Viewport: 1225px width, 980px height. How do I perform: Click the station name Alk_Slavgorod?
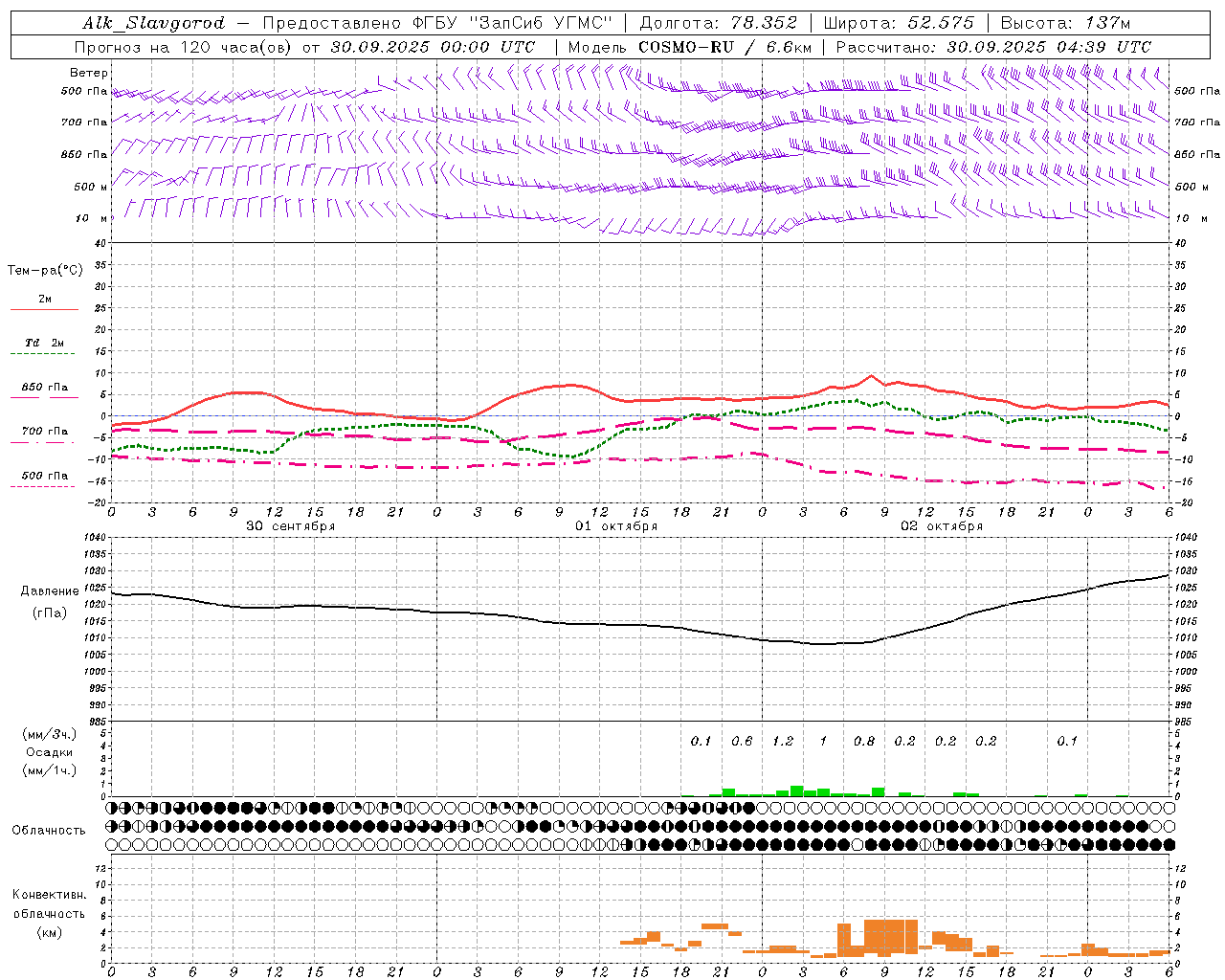coord(154,23)
